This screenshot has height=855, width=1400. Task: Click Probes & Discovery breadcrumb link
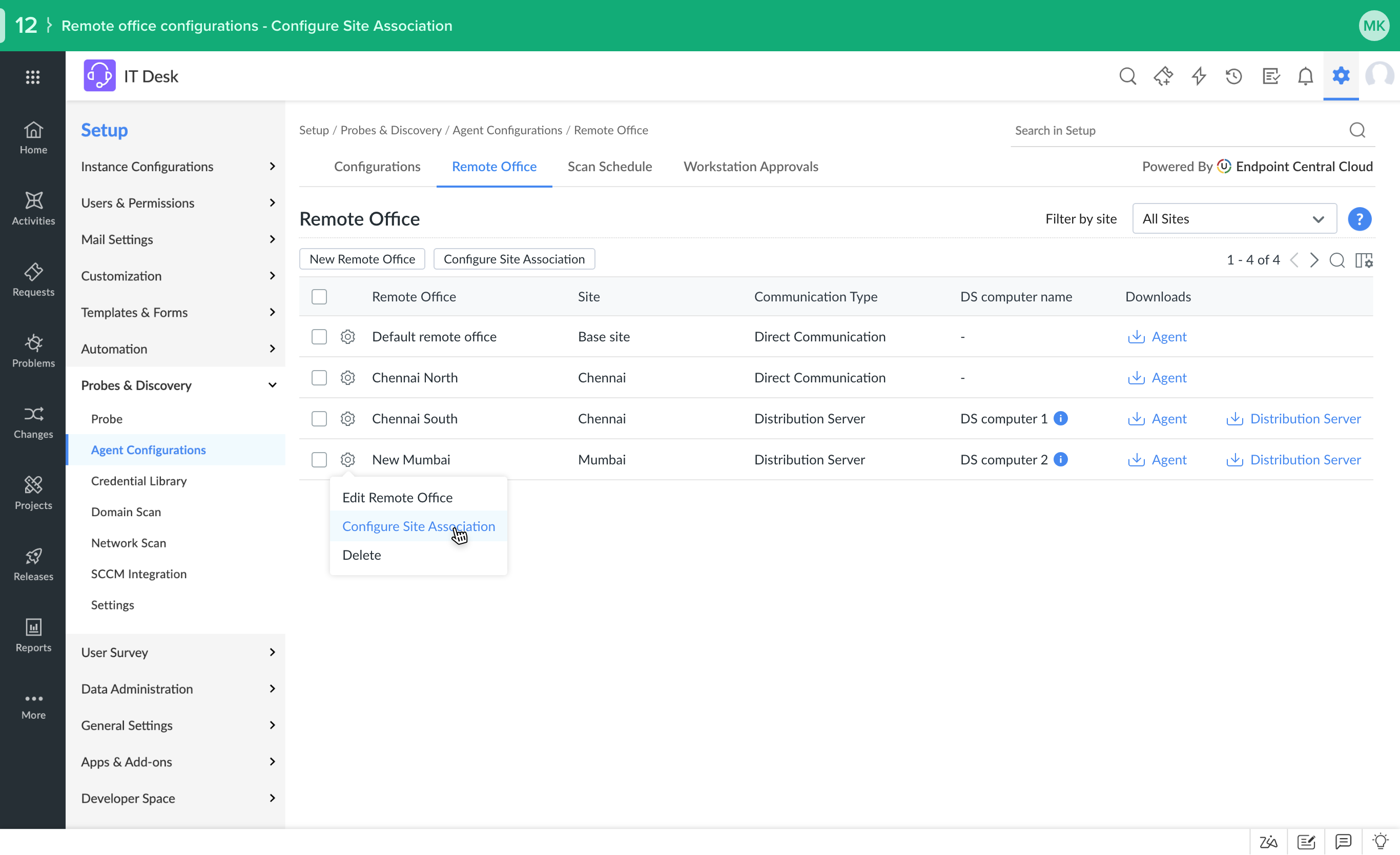tap(391, 130)
